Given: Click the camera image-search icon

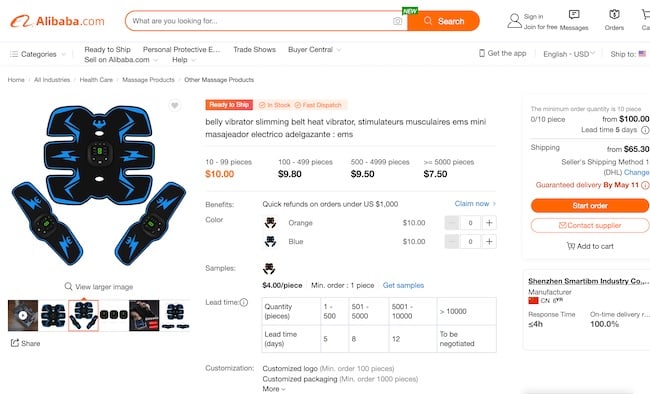Looking at the screenshot, I should point(397,21).
